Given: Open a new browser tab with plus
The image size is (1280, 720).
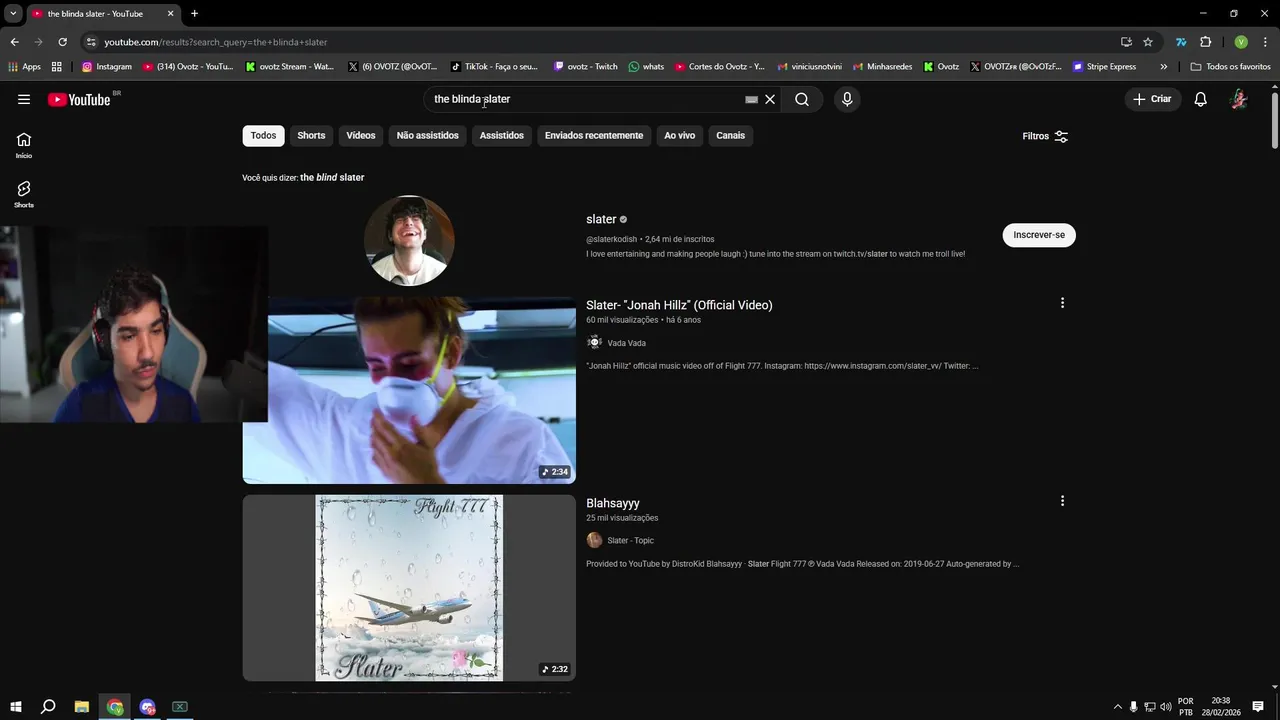Looking at the screenshot, I should pos(194,14).
